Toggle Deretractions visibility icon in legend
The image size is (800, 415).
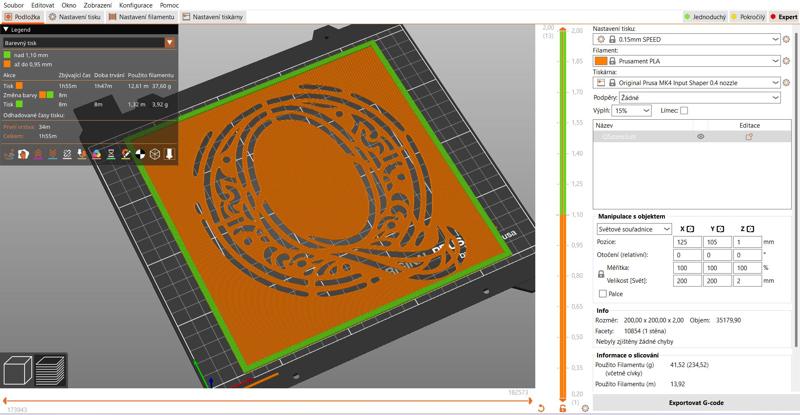click(x=53, y=154)
